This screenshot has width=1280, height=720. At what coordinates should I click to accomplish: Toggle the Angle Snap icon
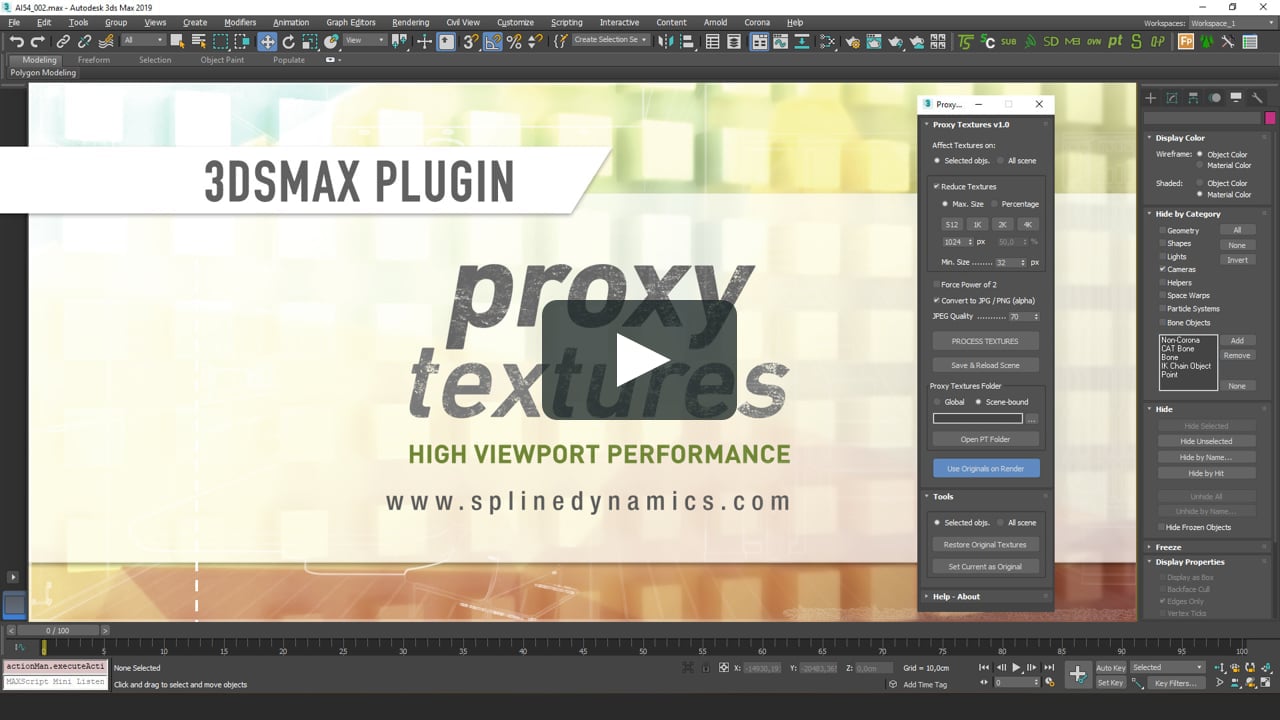click(x=493, y=41)
